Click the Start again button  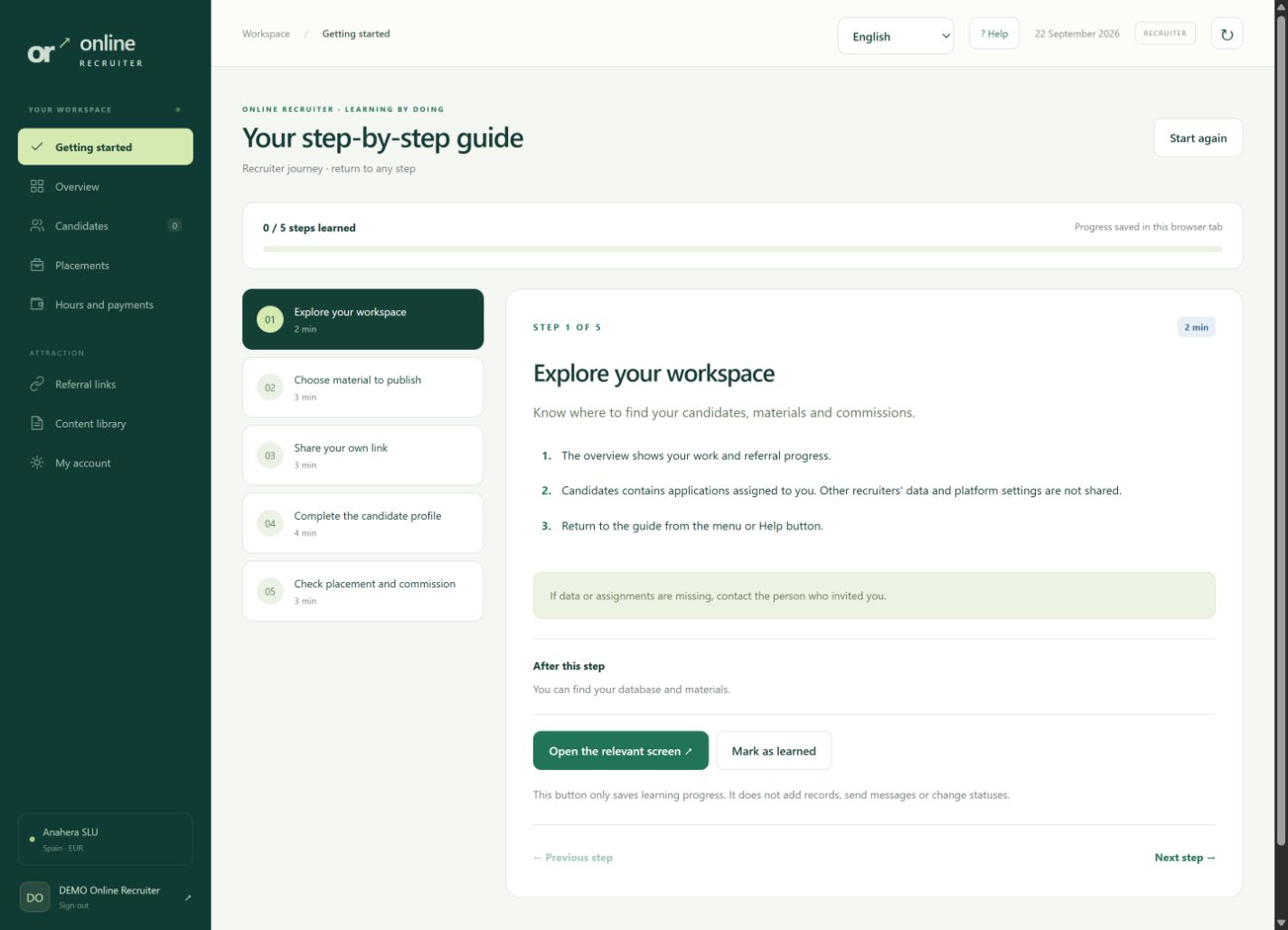tap(1198, 137)
